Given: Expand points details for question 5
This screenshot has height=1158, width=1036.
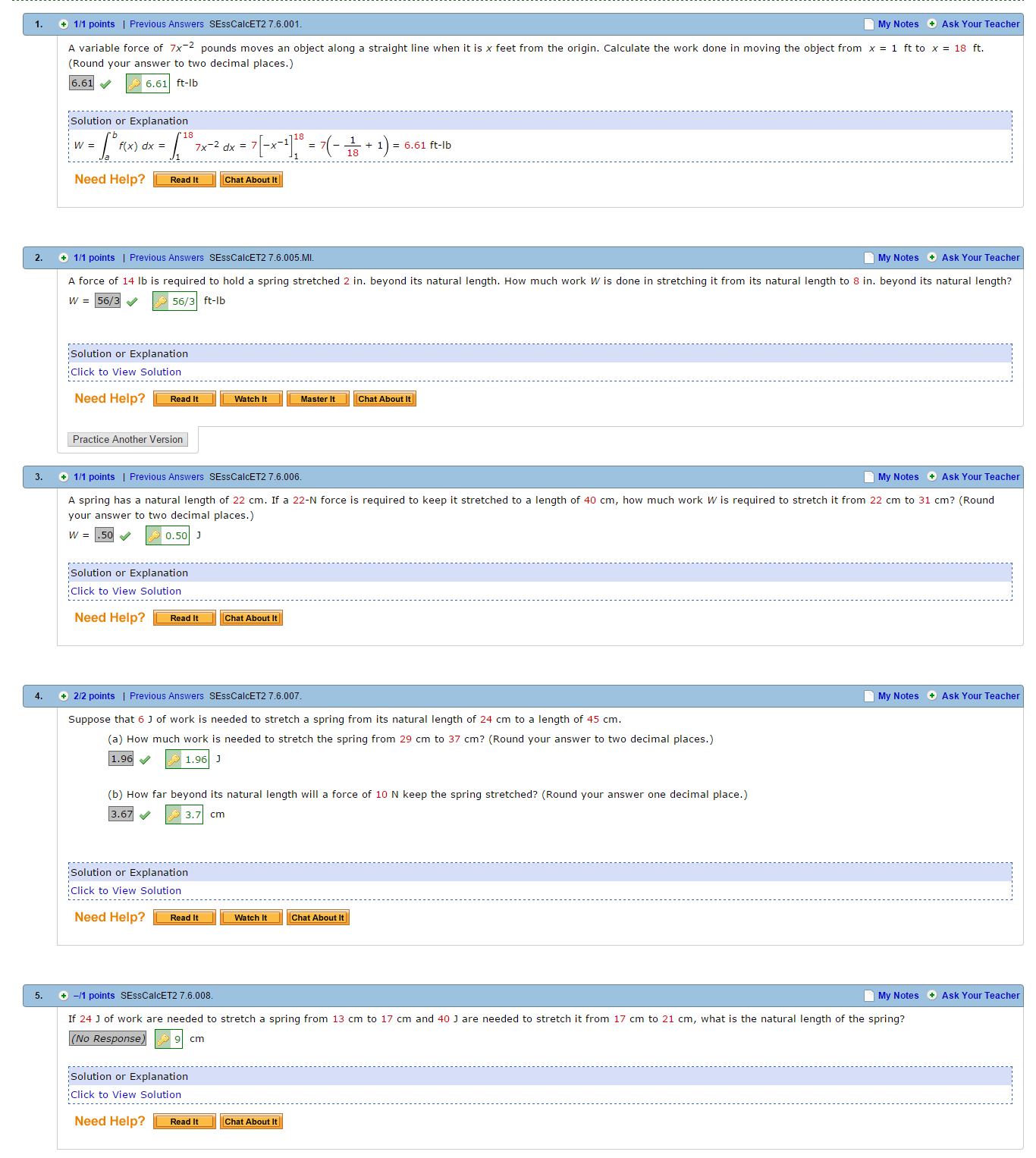Looking at the screenshot, I should [x=64, y=996].
